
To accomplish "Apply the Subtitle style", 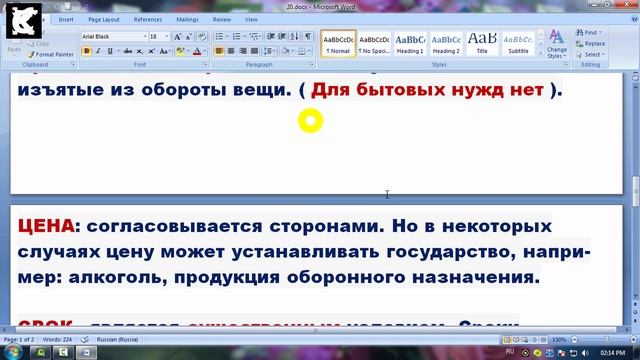I will (x=518, y=43).
